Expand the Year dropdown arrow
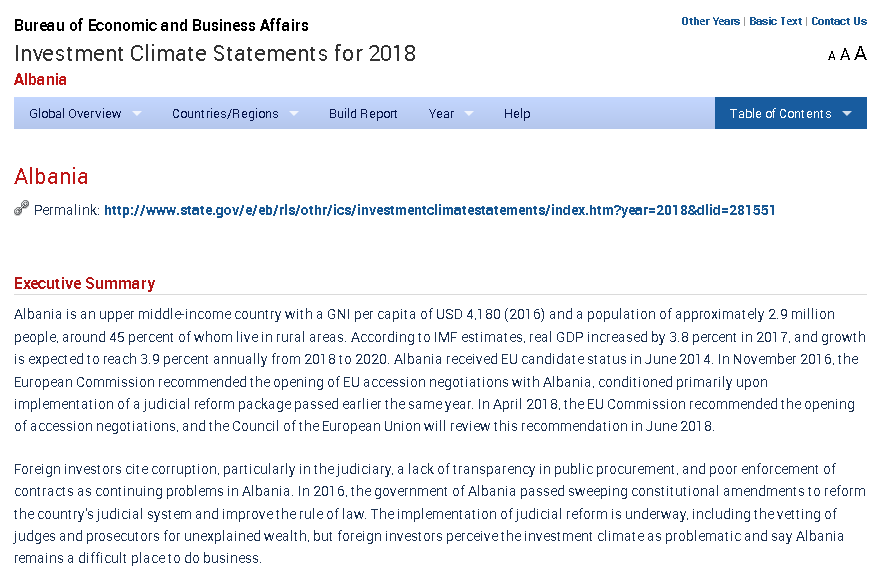Viewport: 871px width, 573px height. [x=470, y=114]
